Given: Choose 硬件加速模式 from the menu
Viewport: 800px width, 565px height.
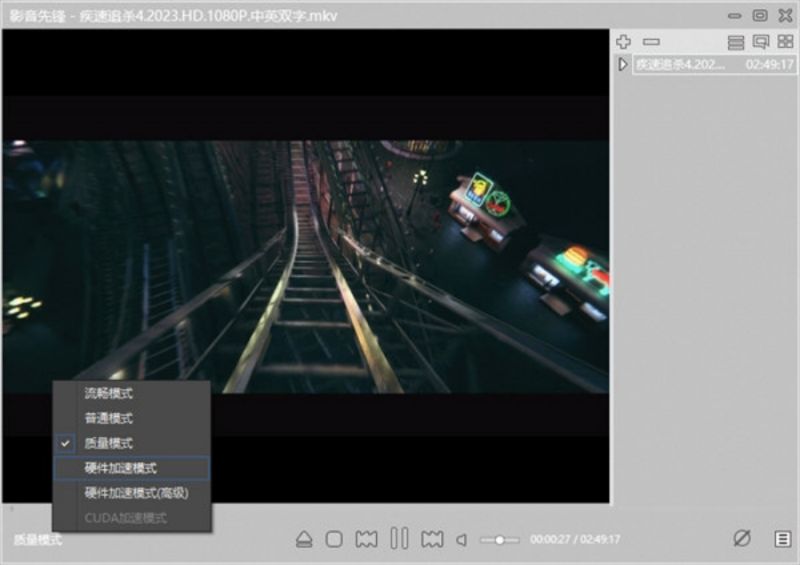Looking at the screenshot, I should coord(132,468).
